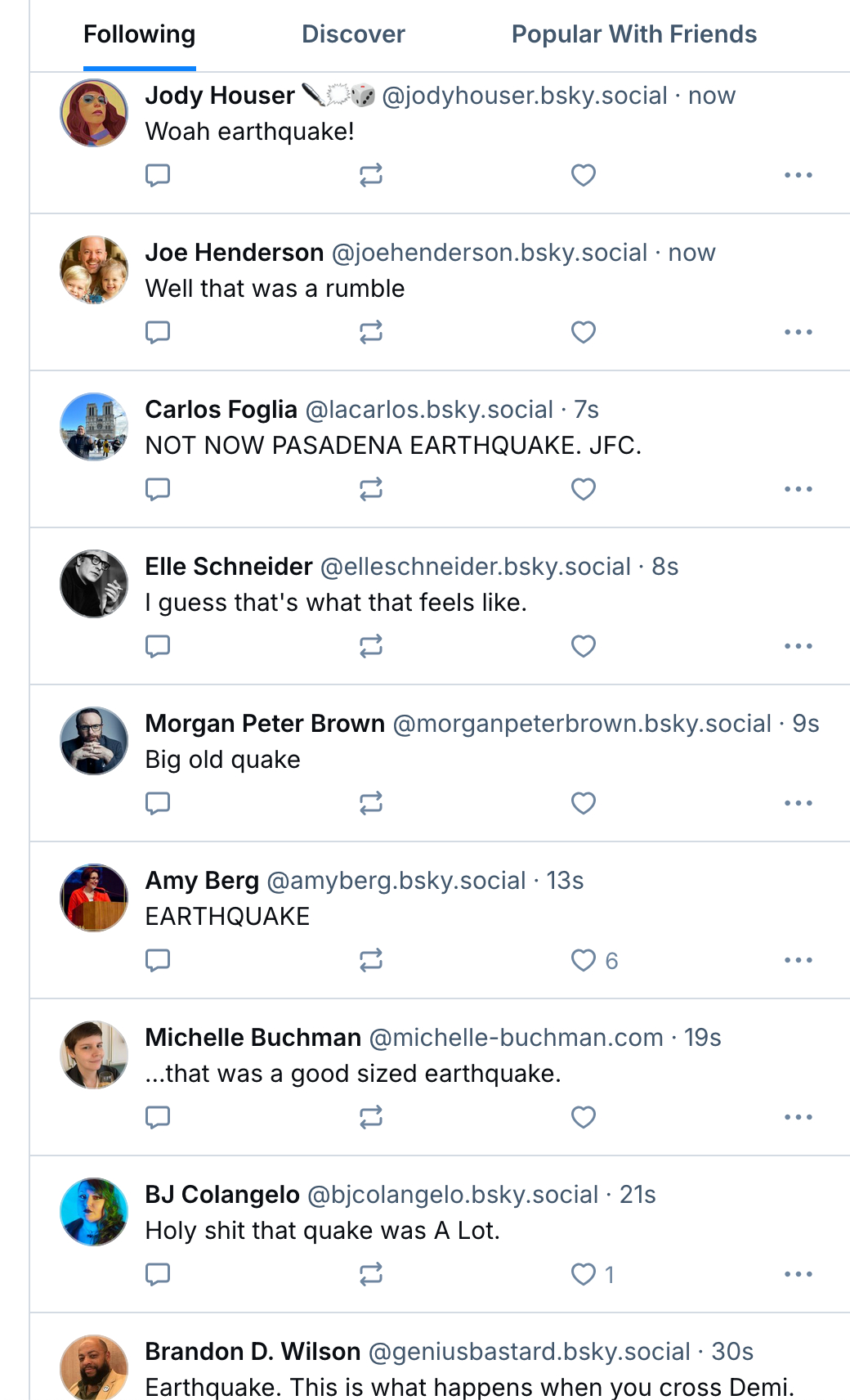Like BJ Colangelo's post
The image size is (850, 1400).
point(584,1274)
